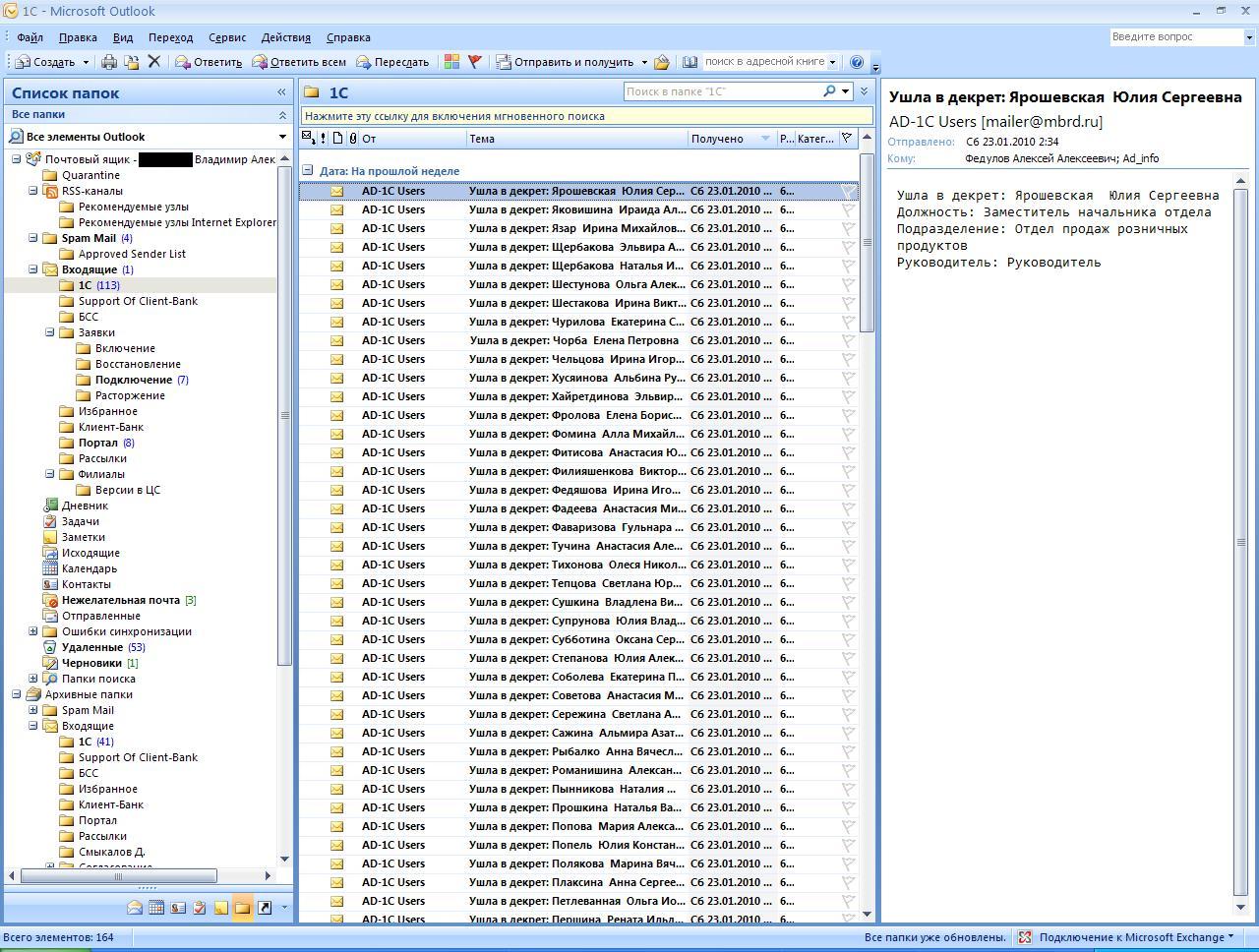
Task: Open the Переход menu
Action: tap(171, 37)
